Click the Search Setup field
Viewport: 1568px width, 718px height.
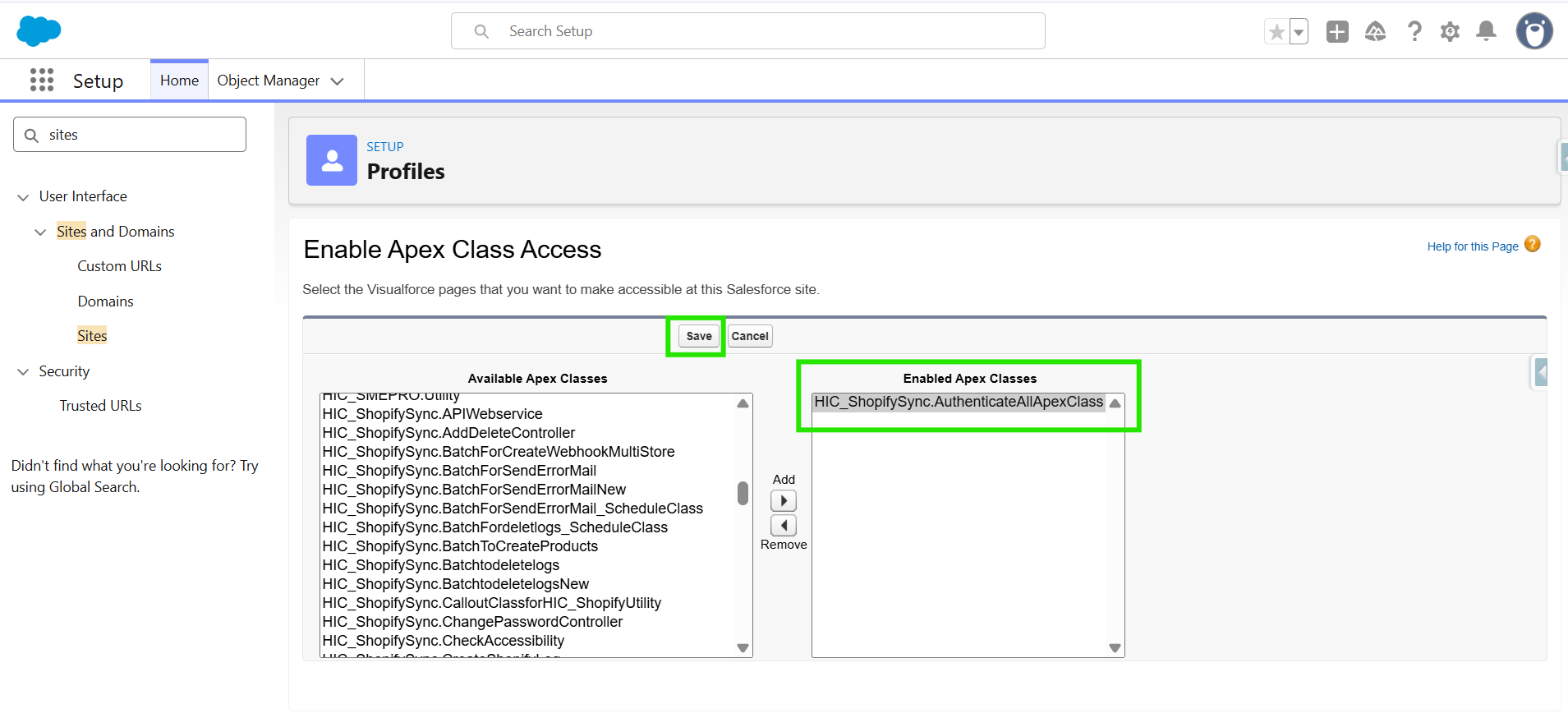747,31
